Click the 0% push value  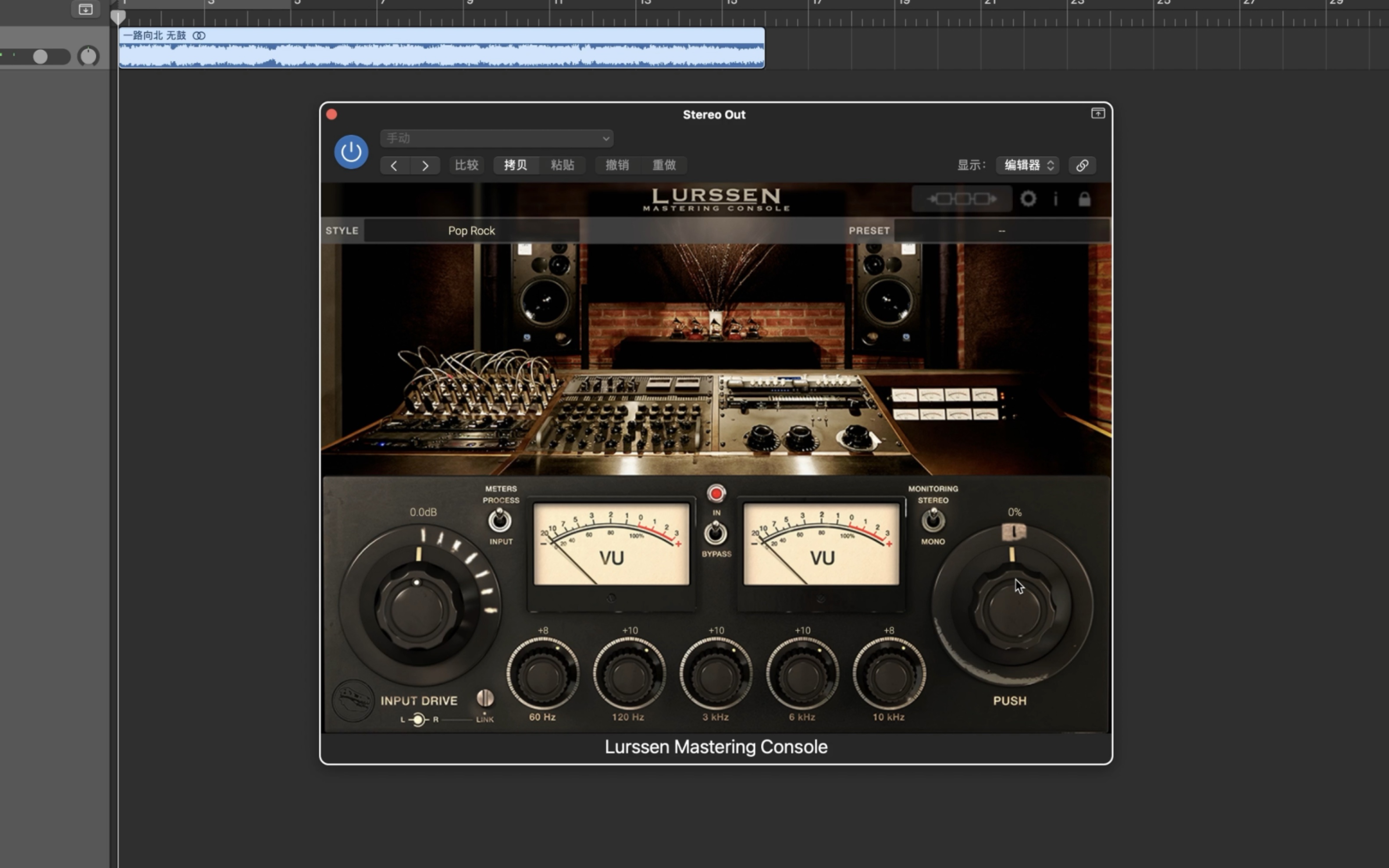click(1014, 512)
